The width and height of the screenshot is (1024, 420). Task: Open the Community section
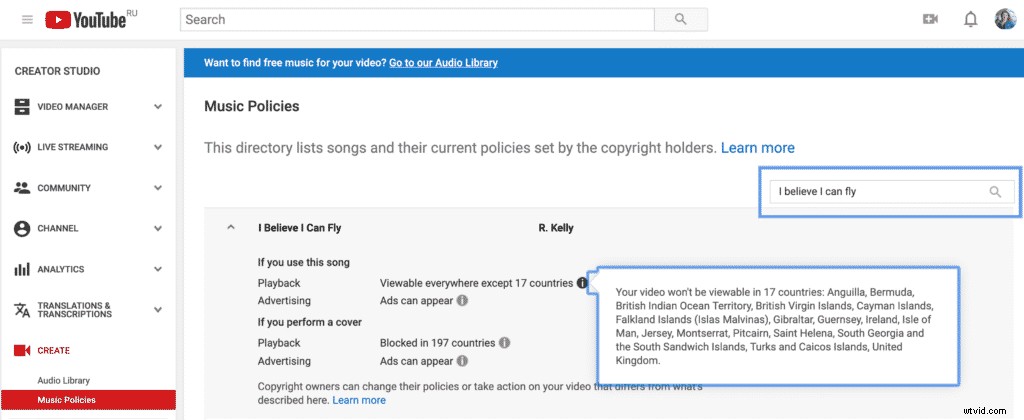pyautogui.click(x=64, y=188)
